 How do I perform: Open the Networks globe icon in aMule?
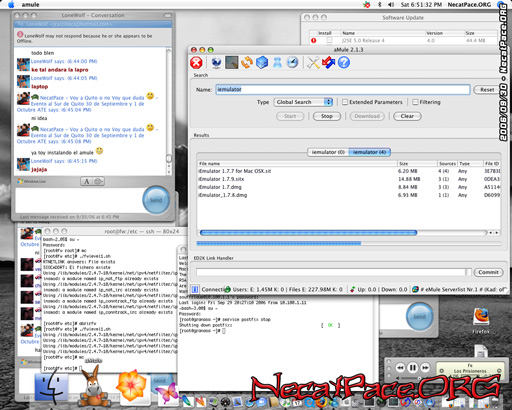(x=216, y=63)
